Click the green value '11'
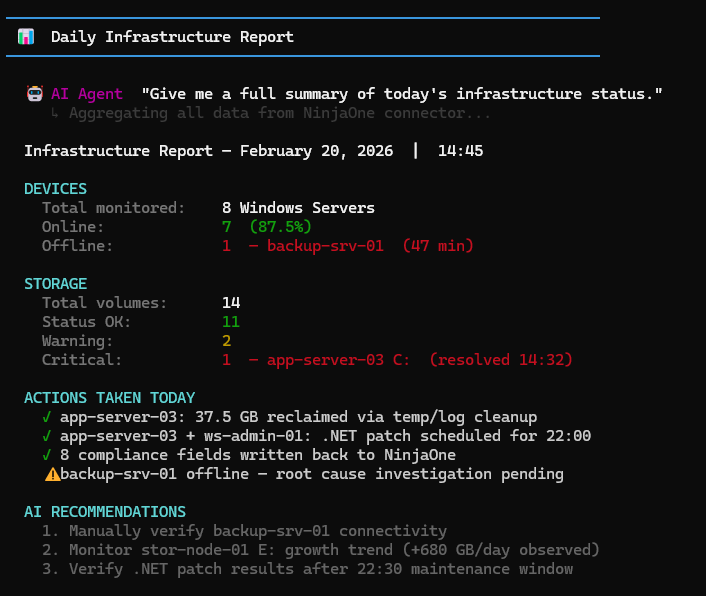 231,322
